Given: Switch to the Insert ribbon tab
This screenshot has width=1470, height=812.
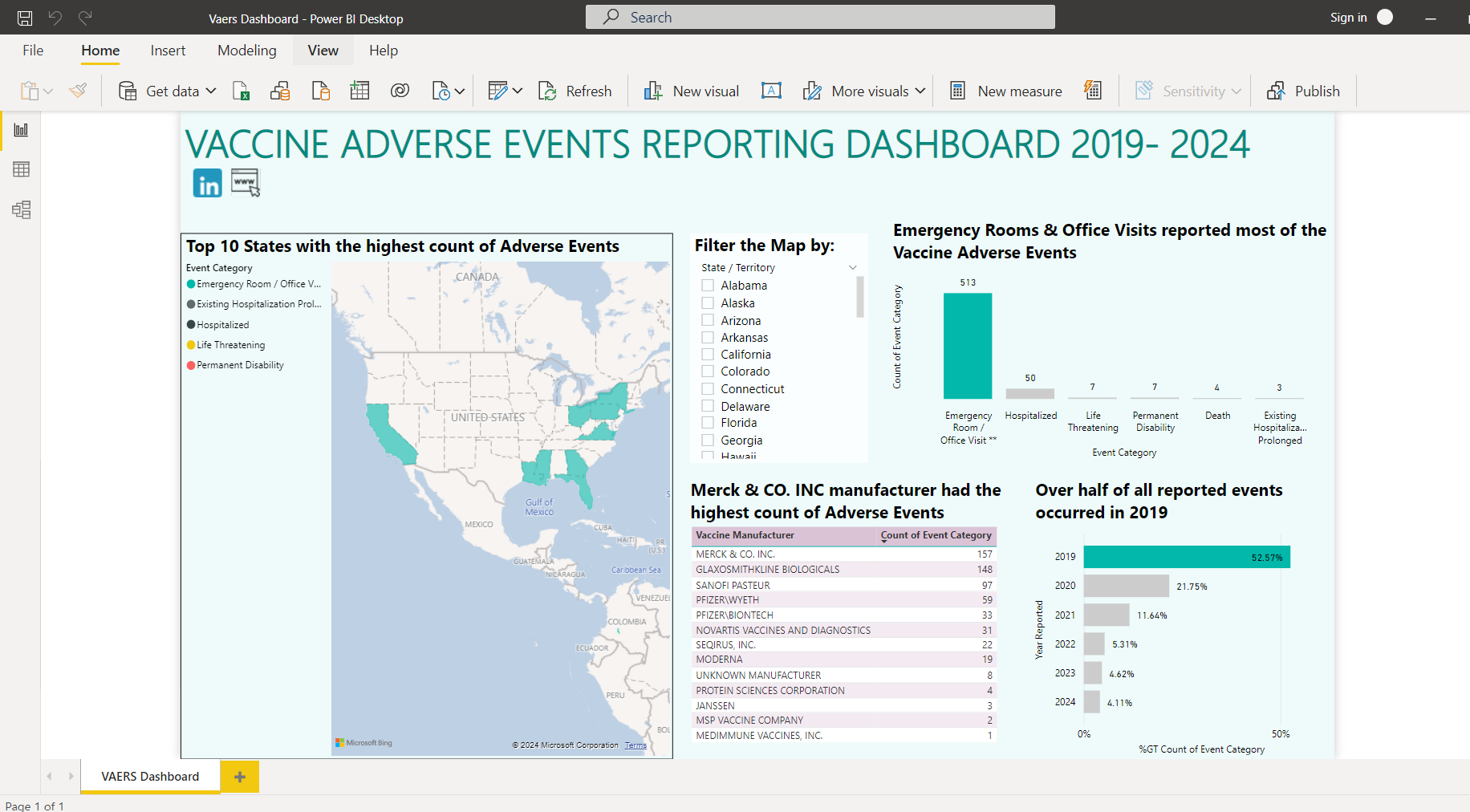Looking at the screenshot, I should point(168,51).
